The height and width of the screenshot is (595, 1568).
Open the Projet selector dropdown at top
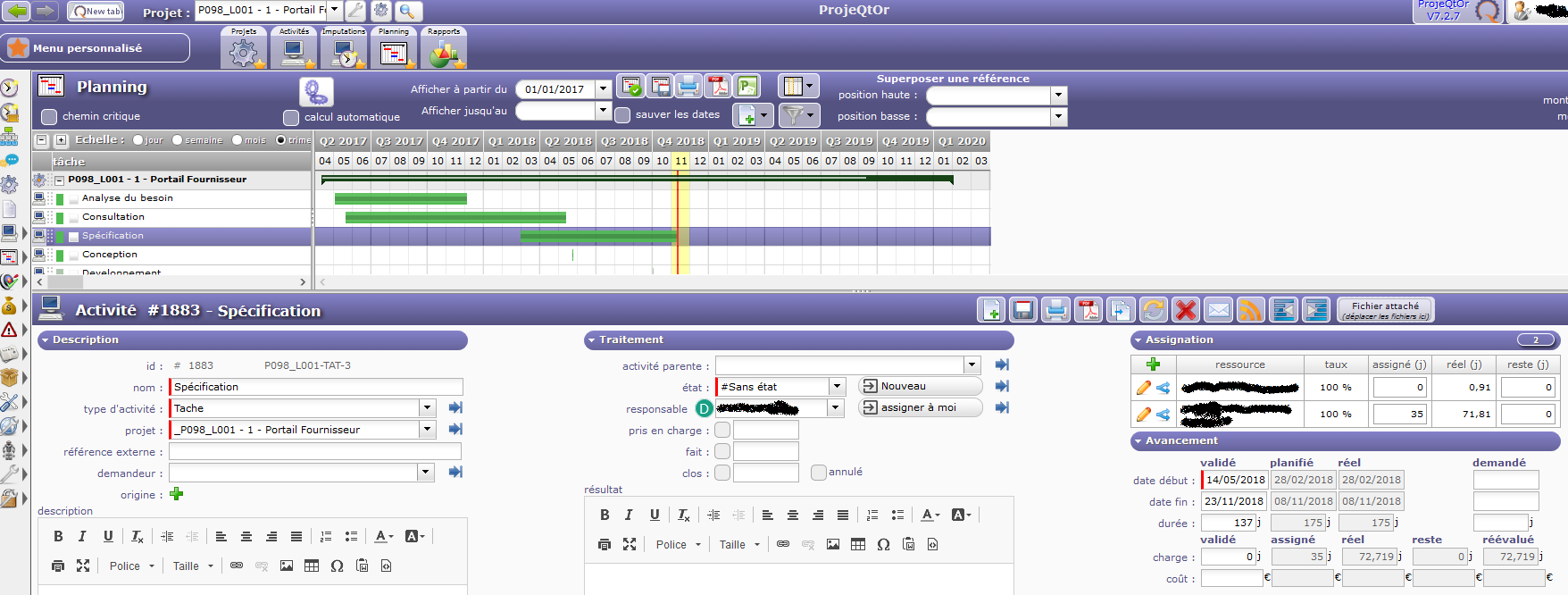pyautogui.click(x=335, y=10)
